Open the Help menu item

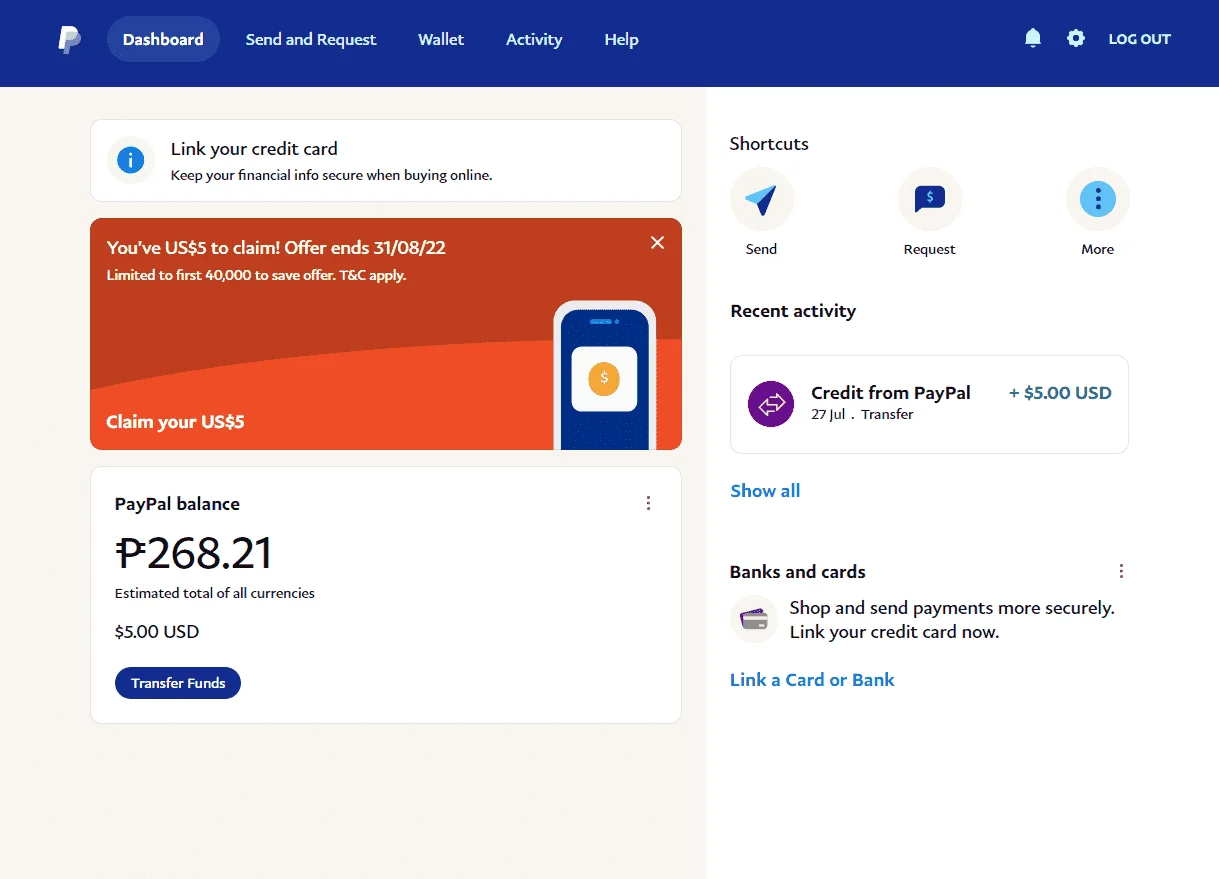pos(621,39)
